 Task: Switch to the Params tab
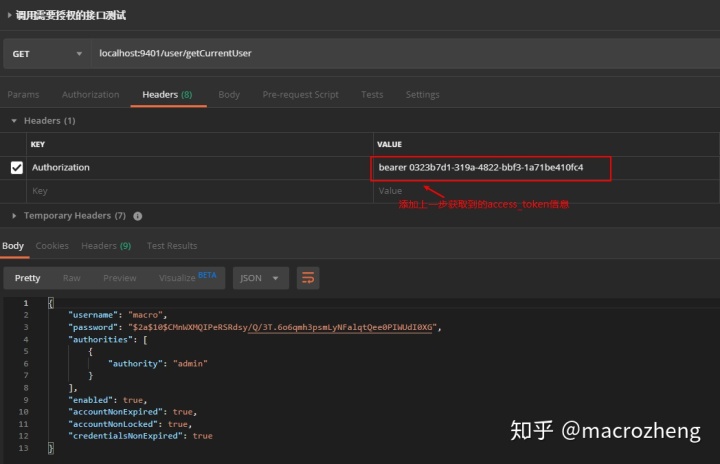coord(23,95)
